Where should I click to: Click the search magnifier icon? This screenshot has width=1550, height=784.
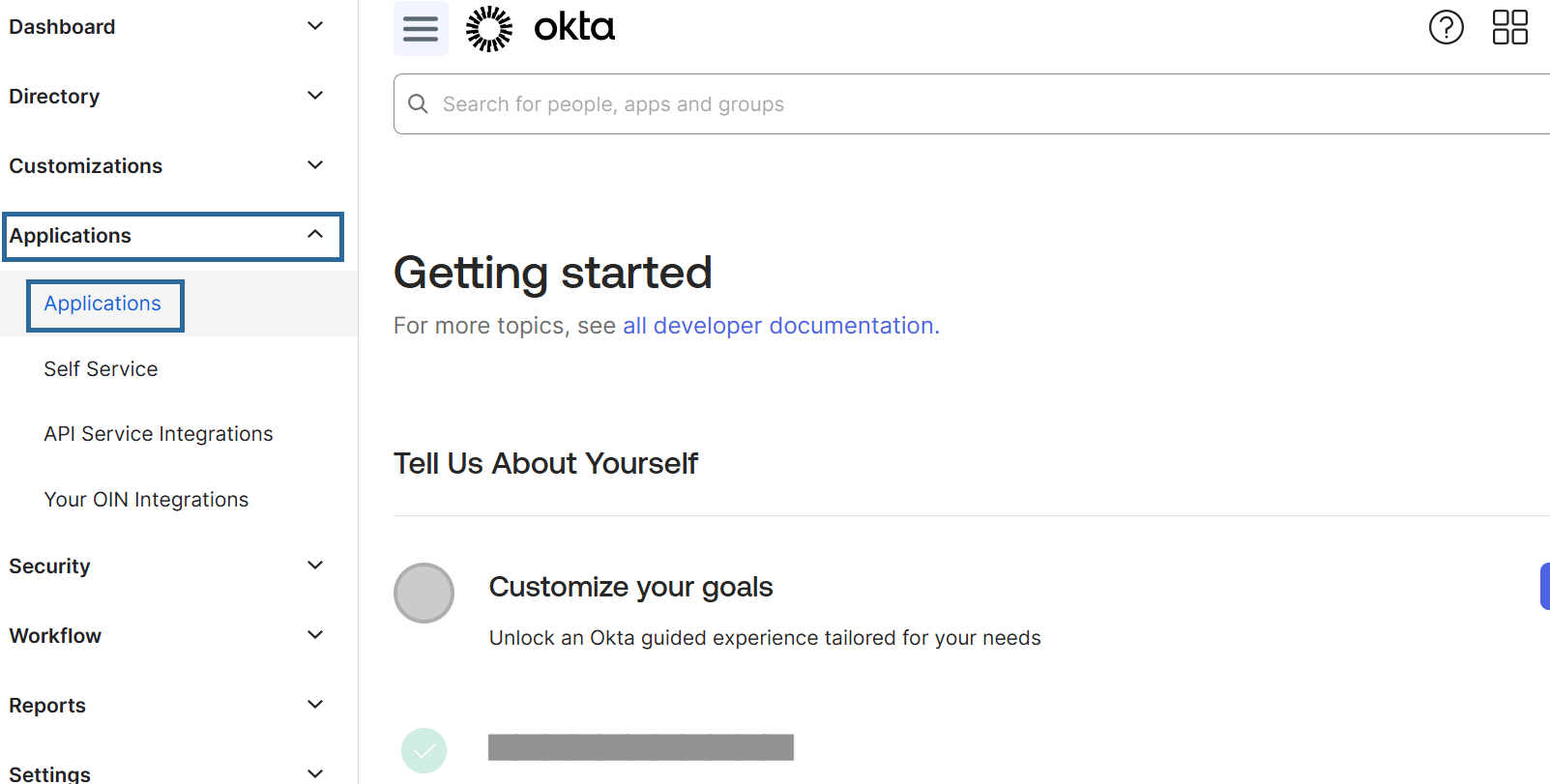(x=418, y=103)
